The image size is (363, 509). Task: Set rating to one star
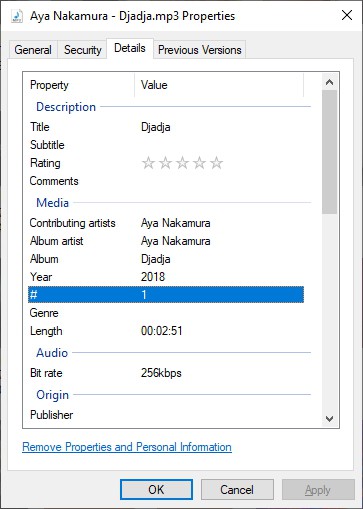[x=148, y=163]
